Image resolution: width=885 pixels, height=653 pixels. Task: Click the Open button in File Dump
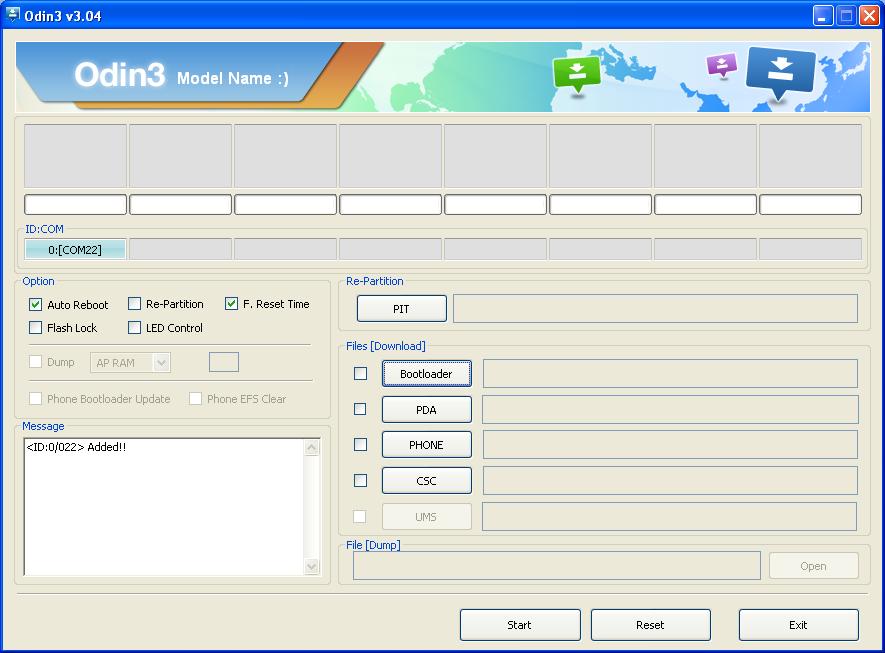point(813,566)
